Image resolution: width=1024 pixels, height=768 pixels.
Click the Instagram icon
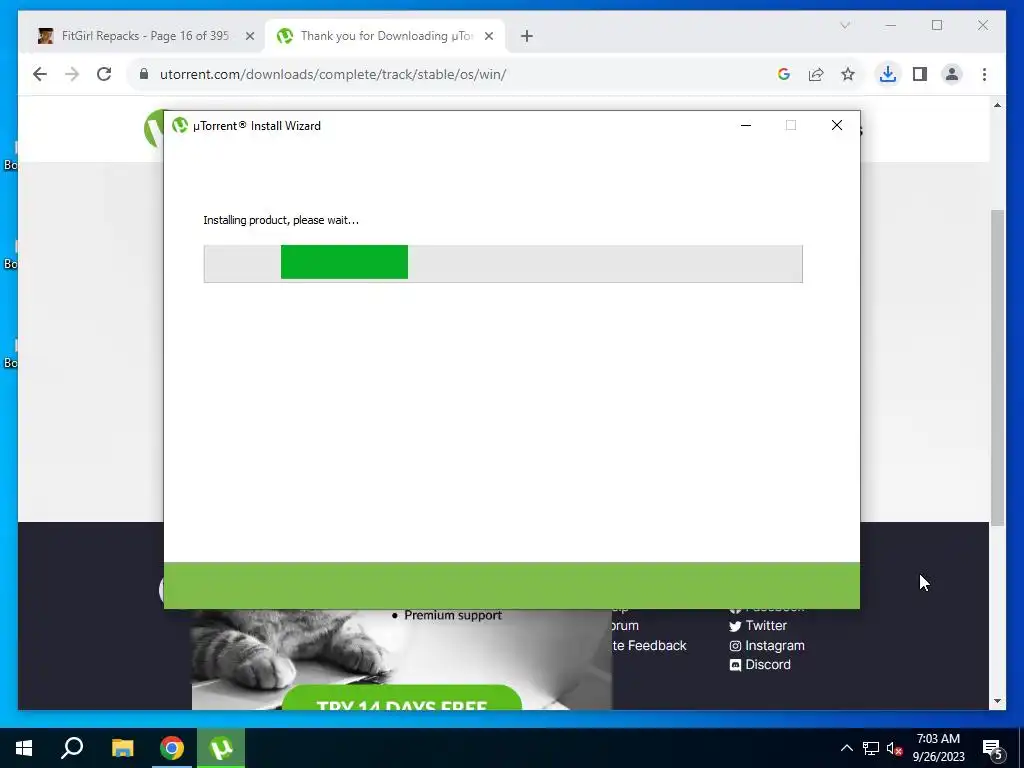coord(735,646)
